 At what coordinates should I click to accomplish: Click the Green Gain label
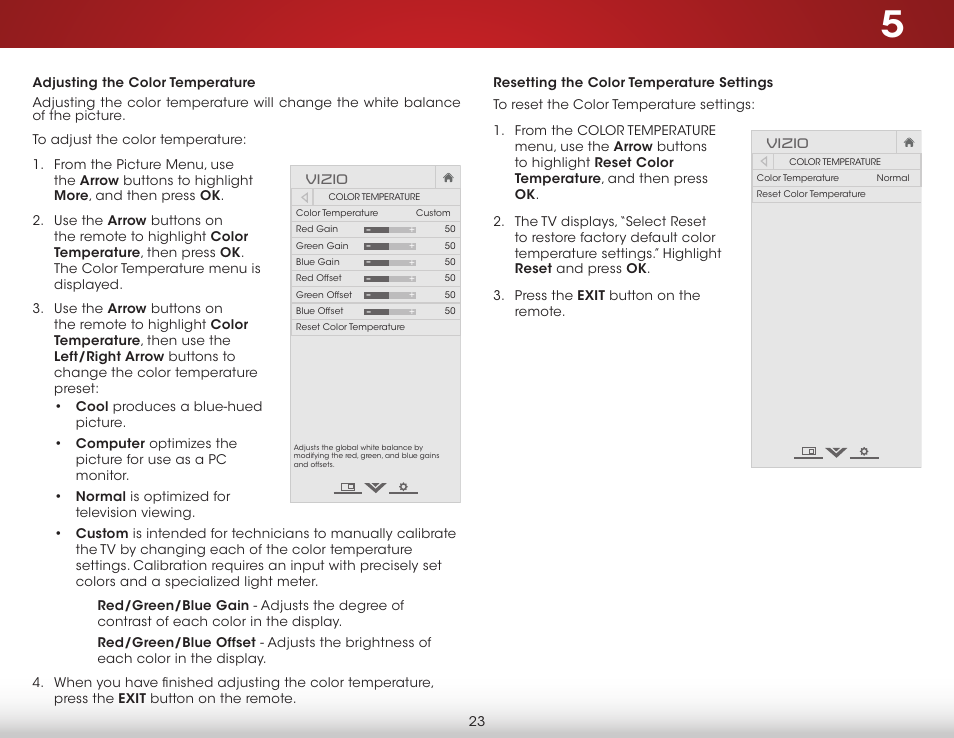(x=322, y=246)
